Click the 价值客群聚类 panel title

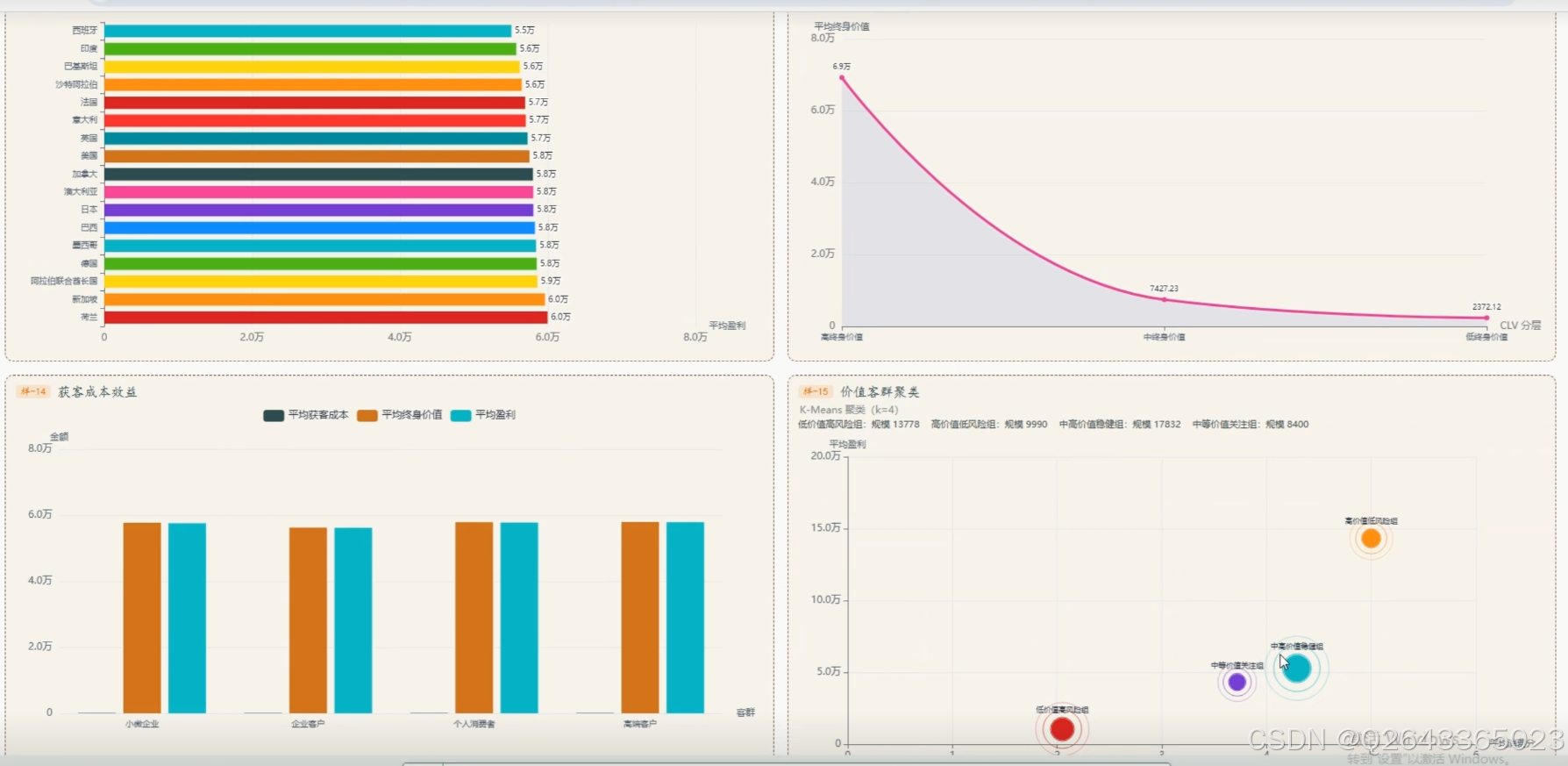pos(880,392)
